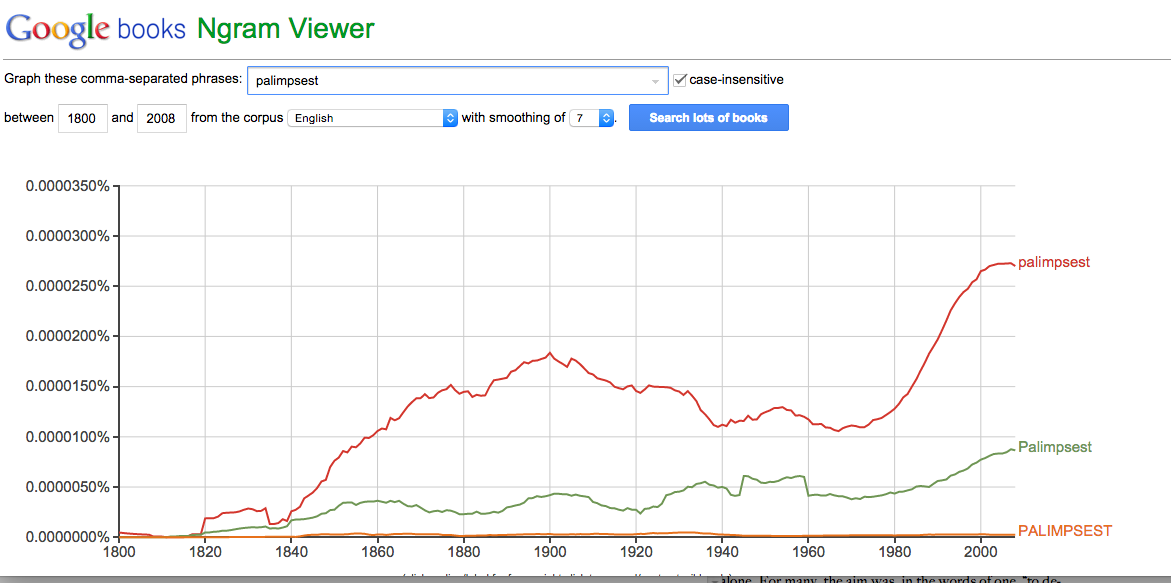Open the smoothing value dropdown

coord(592,118)
